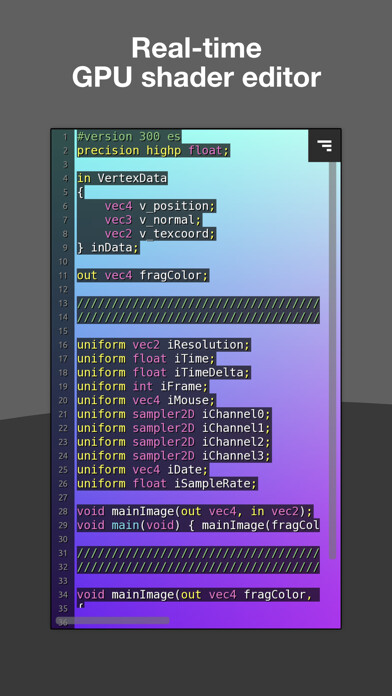Click the slash comment on line 31
This screenshot has height=696, width=392.
point(198,553)
